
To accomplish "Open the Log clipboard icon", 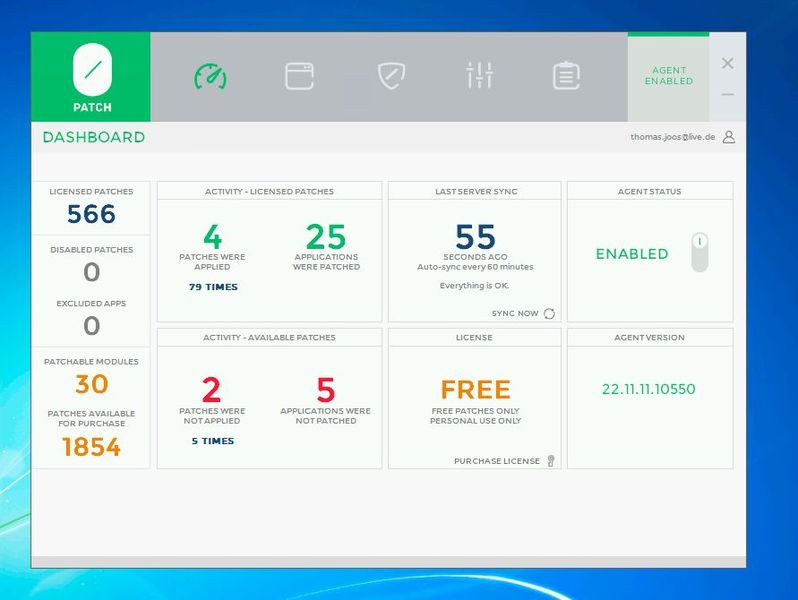I will pyautogui.click(x=566, y=76).
